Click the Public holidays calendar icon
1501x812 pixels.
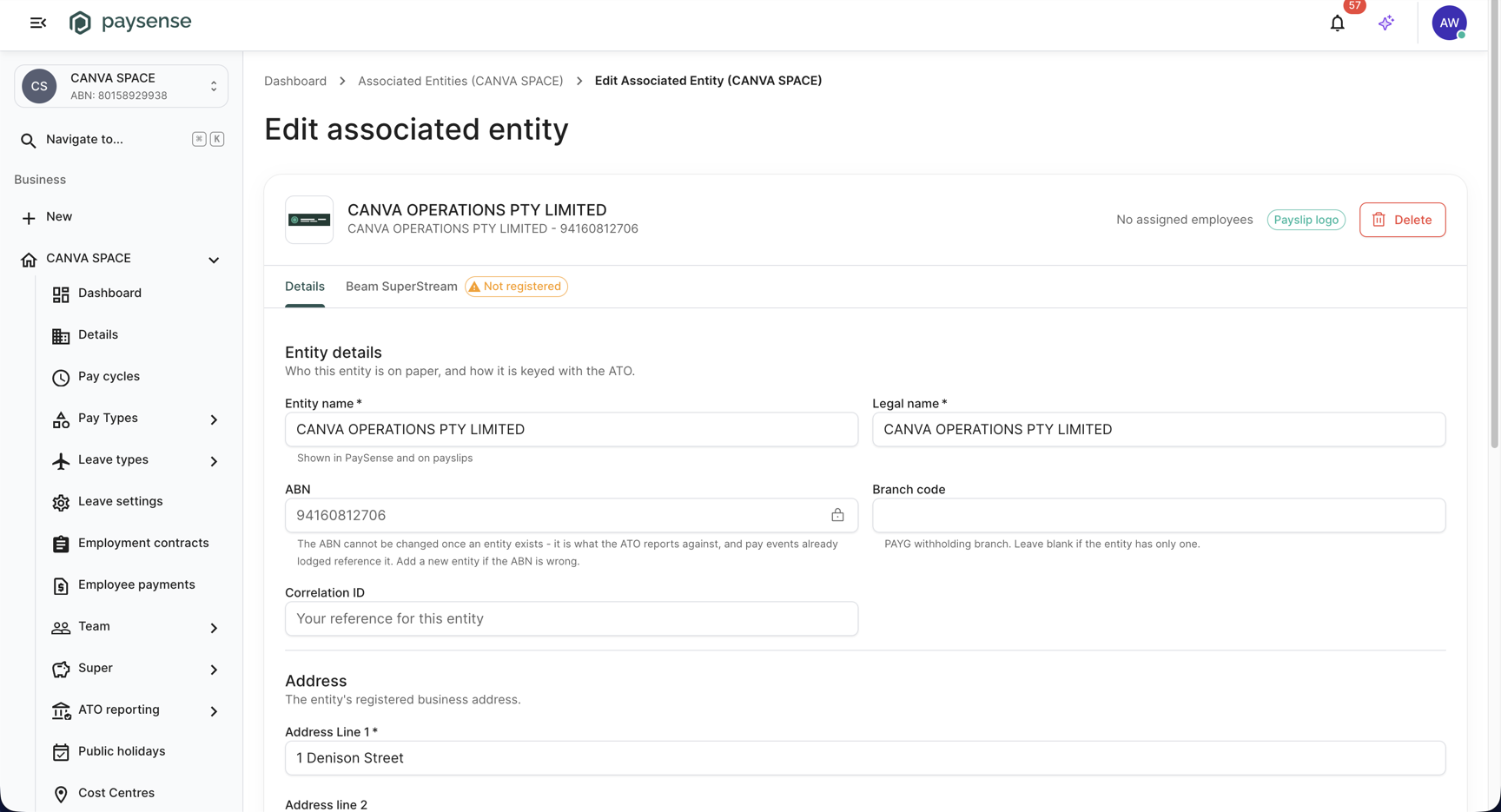coord(61,753)
